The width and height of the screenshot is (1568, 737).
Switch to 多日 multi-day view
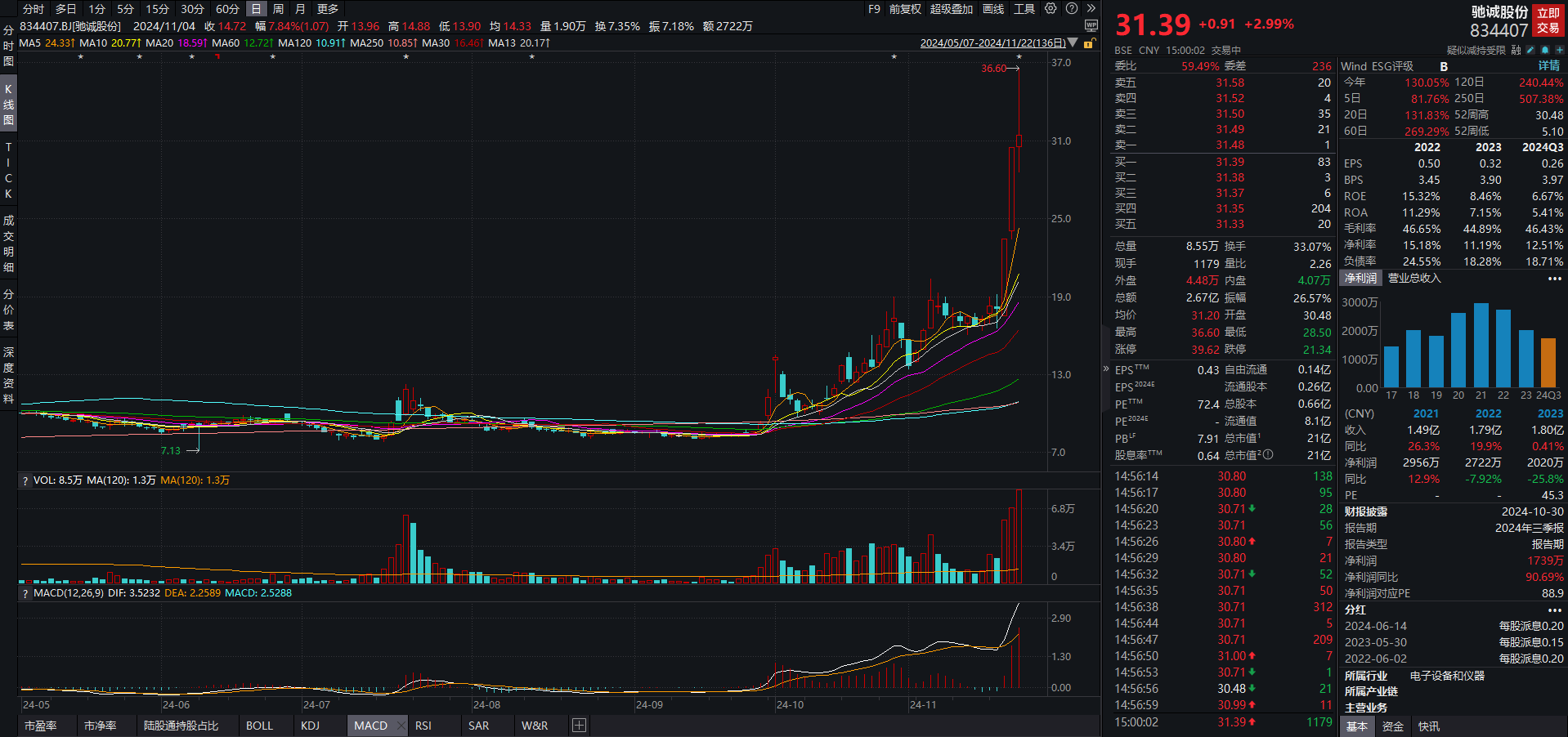click(x=65, y=9)
